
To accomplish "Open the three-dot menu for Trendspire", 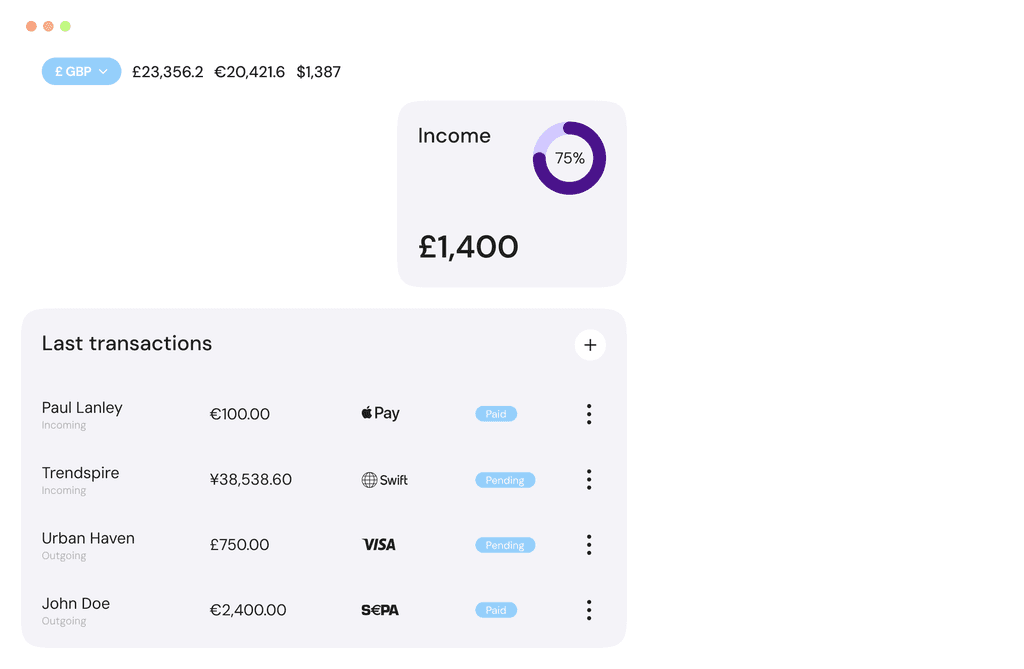I will pos(589,479).
